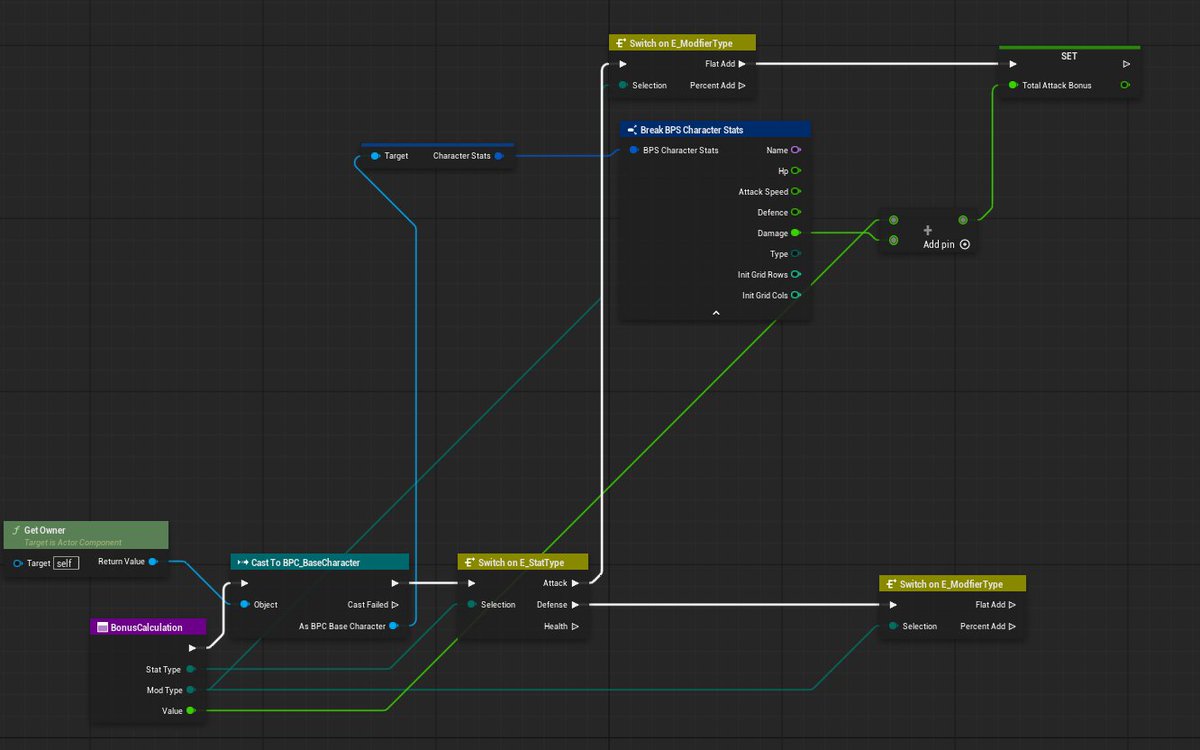
Task: Click the Init Grid Rows output pin
Action: [796, 274]
